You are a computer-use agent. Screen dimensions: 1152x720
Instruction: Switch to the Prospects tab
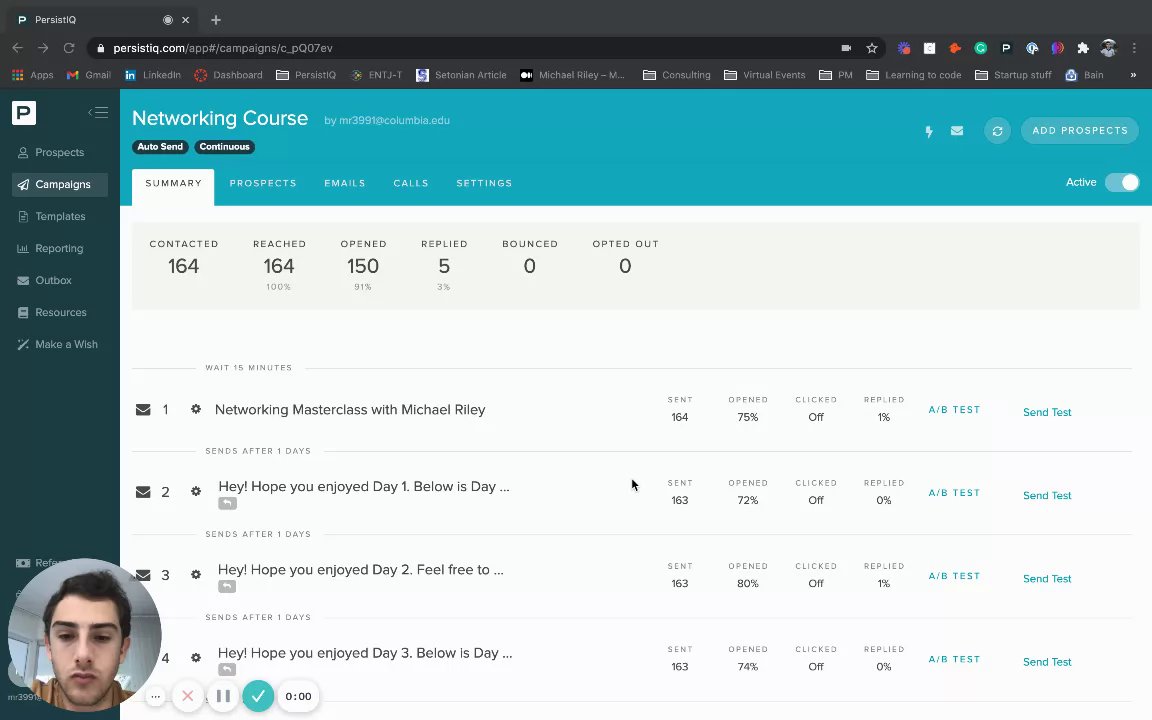click(x=263, y=183)
